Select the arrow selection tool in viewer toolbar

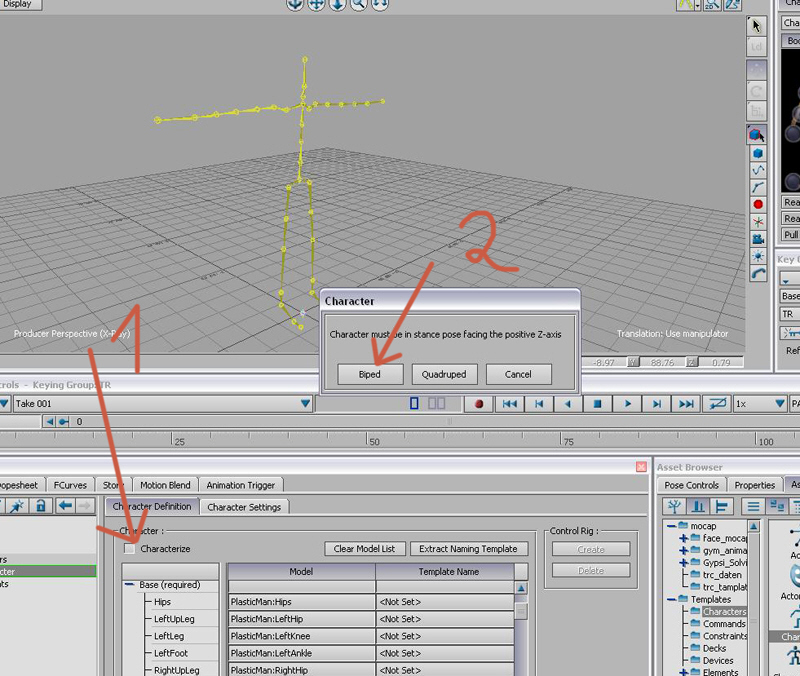click(758, 26)
